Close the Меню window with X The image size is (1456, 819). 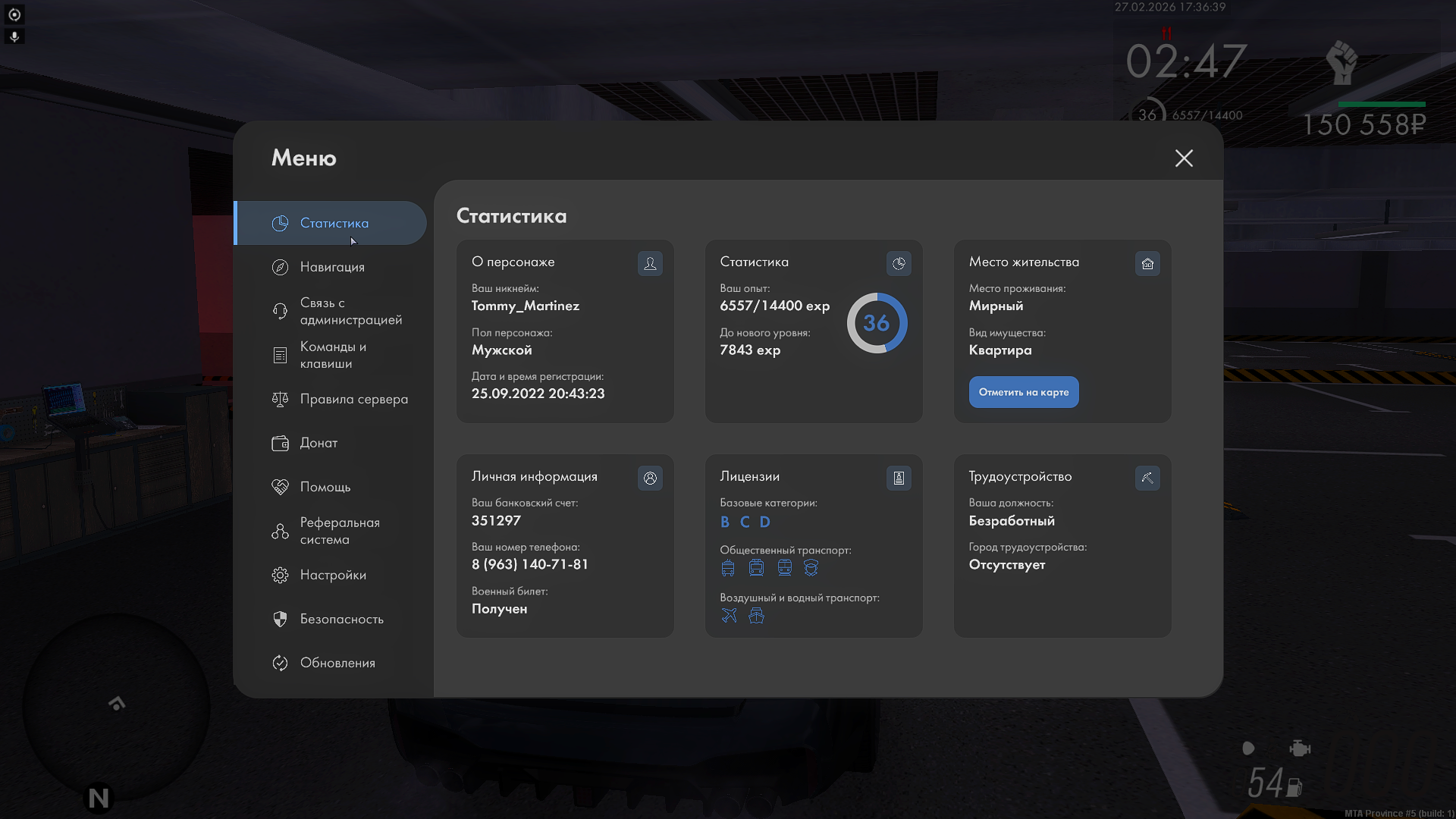click(x=1184, y=158)
